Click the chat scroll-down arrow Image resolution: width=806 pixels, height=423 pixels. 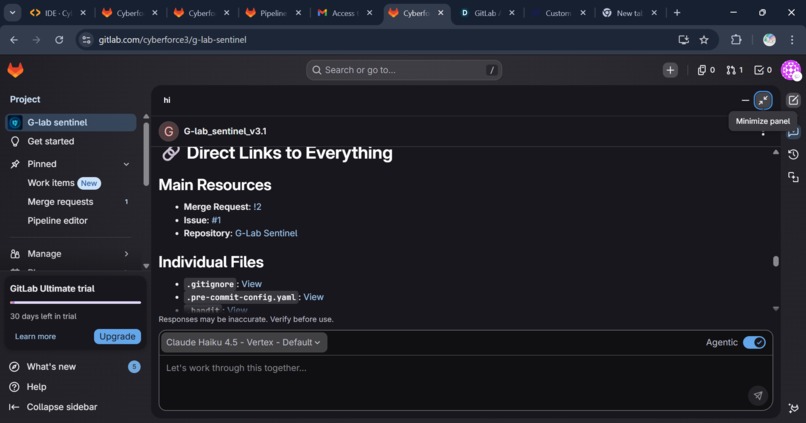click(776, 308)
